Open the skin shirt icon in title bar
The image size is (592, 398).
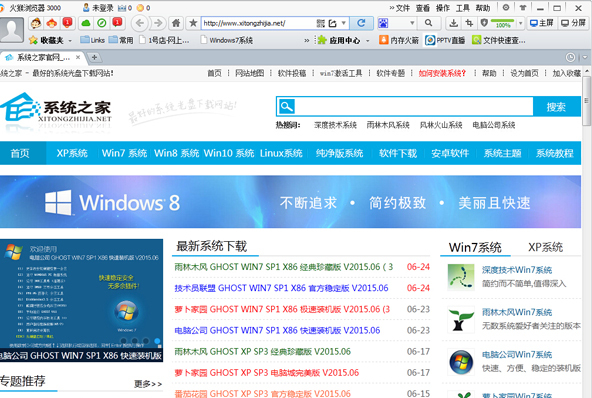click(523, 7)
